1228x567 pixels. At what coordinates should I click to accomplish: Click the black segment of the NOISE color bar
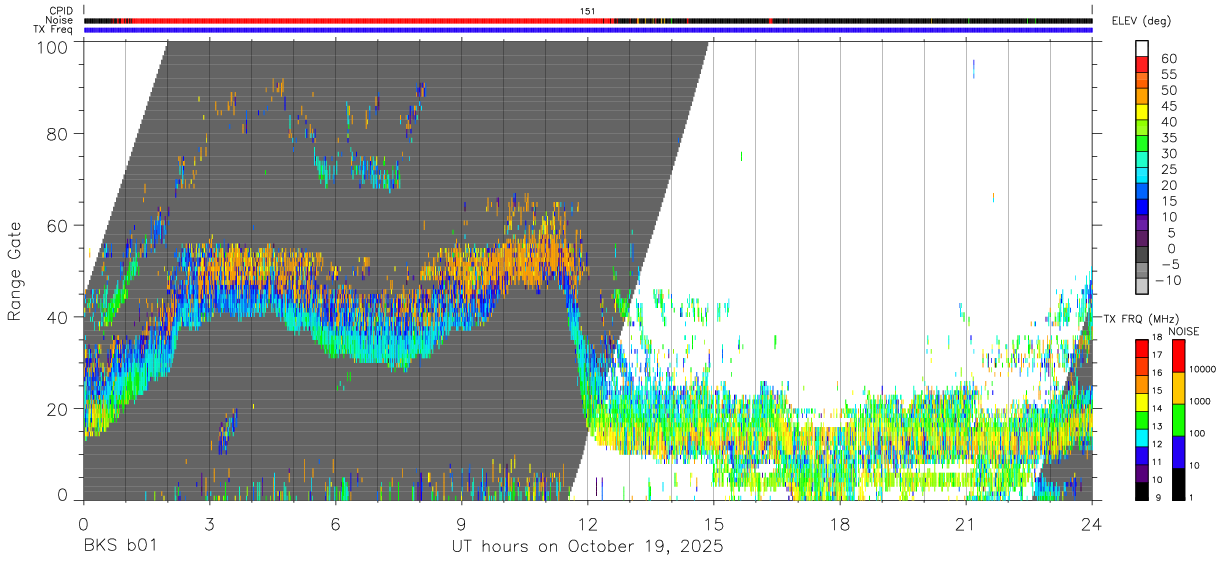(x=1178, y=483)
